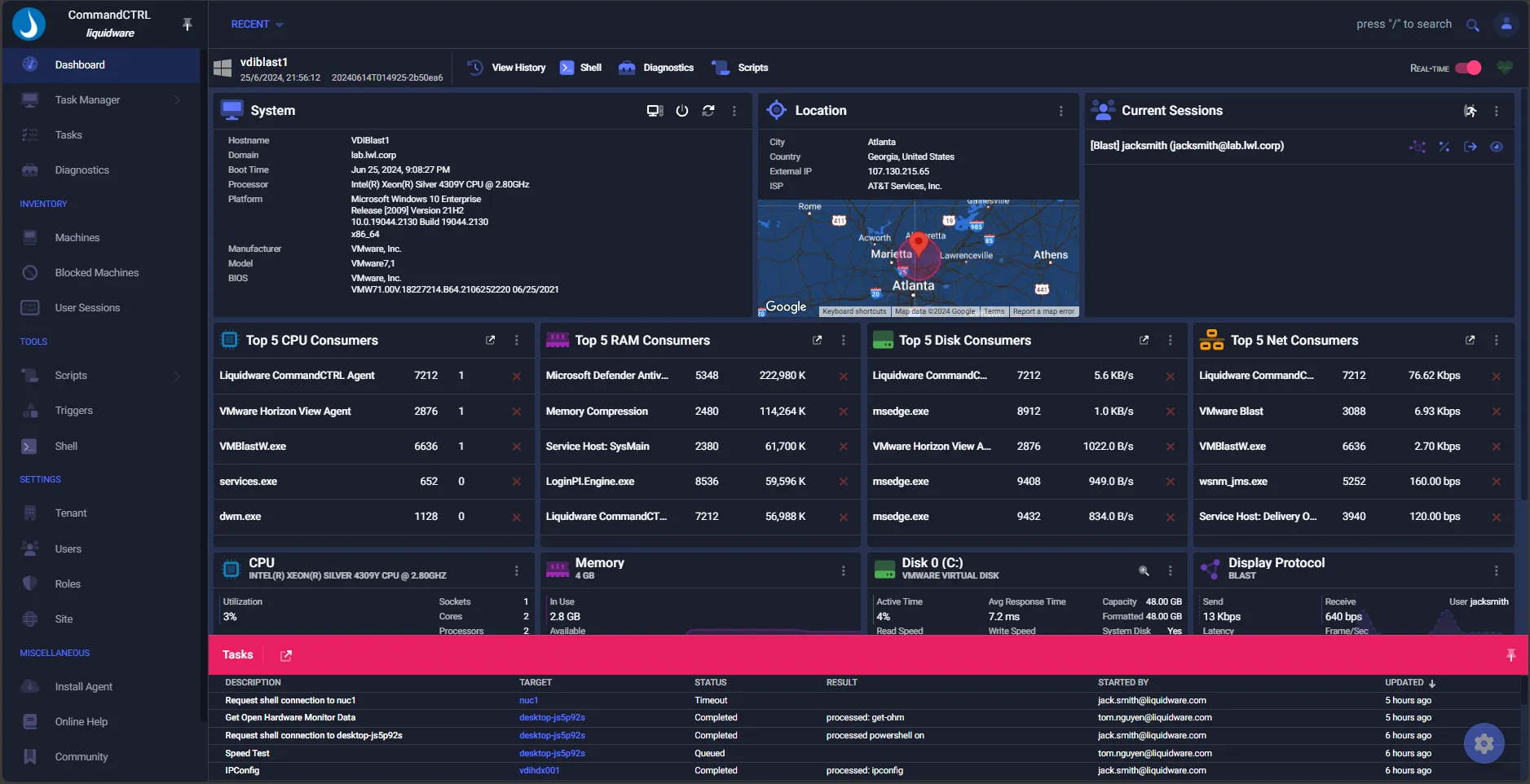Expand the Scripts sidebar item chevron
Viewport: 1530px width, 784px height.
click(x=177, y=376)
